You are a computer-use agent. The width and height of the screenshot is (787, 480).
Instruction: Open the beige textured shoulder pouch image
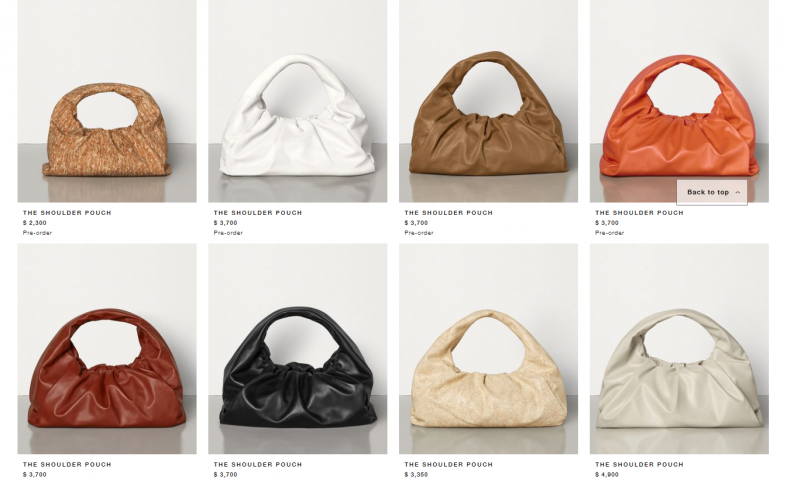488,349
